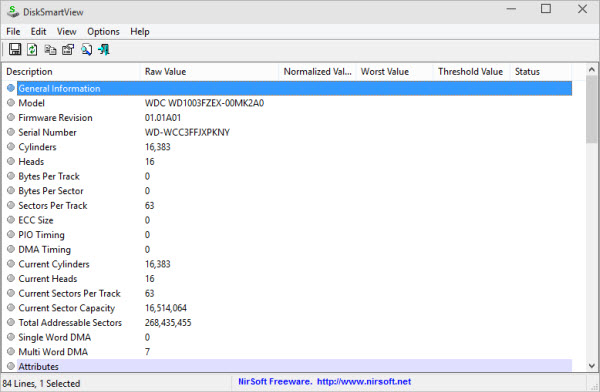The image size is (600, 392).
Task: Open Properties via the toolbar icon
Action: coord(68,49)
